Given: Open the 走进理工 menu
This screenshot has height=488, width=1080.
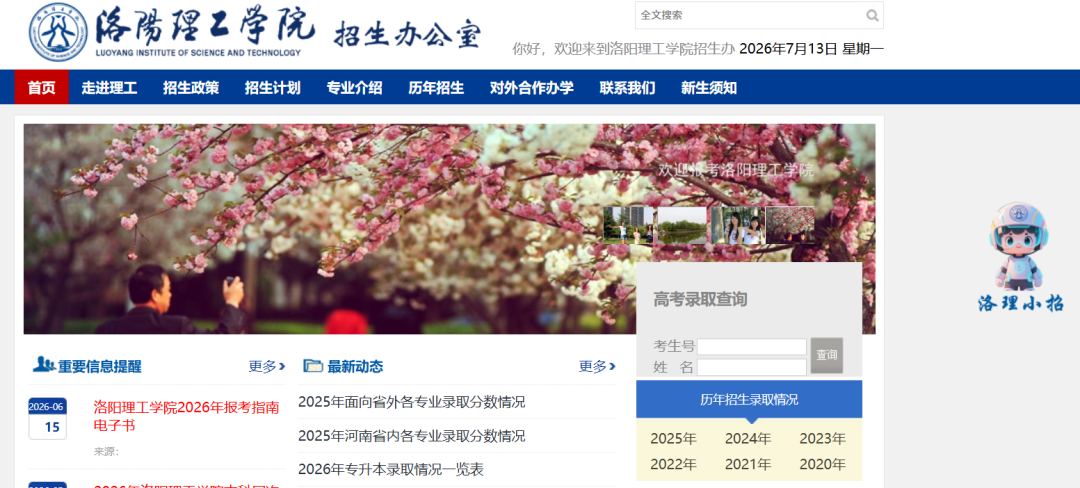Looking at the screenshot, I should [110, 87].
